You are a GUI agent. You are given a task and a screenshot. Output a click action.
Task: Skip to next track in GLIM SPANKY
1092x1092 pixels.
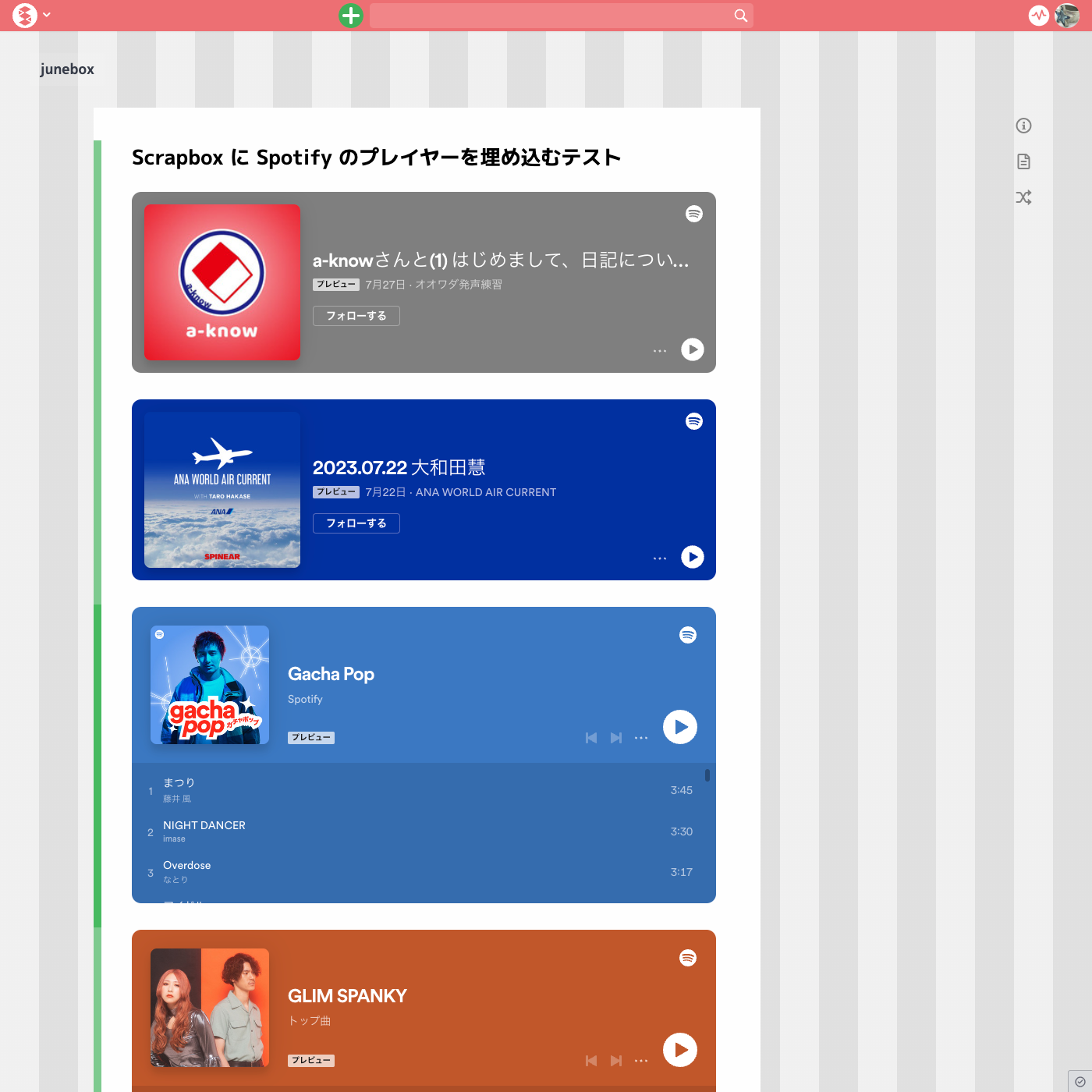[616, 1061]
